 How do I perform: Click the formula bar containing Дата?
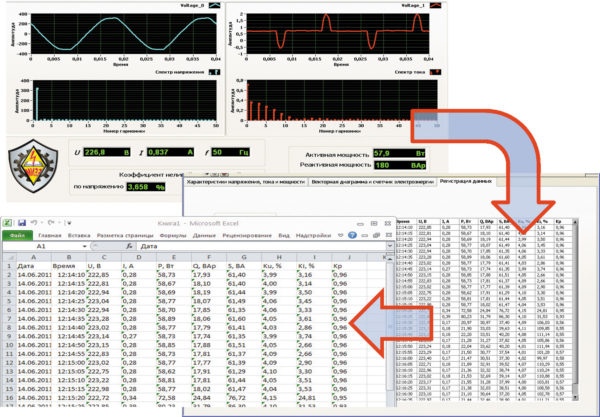coord(261,246)
